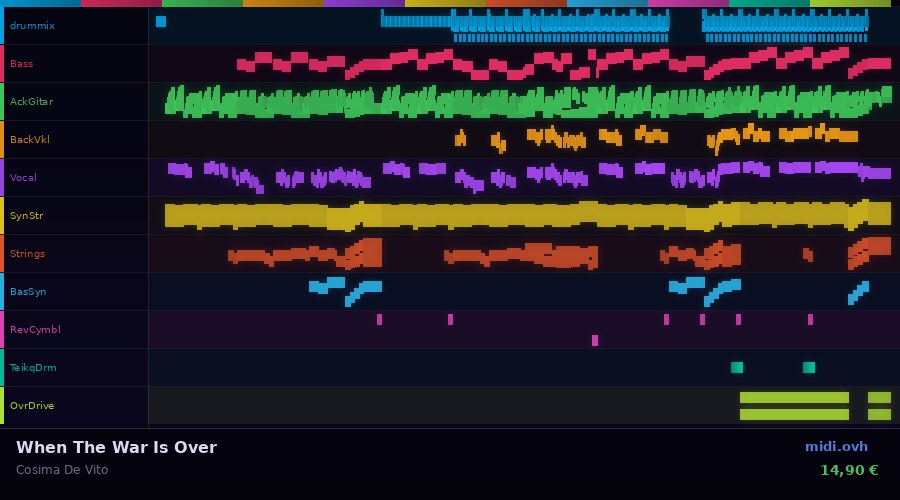
Task: Click the artist name Cosima De Vito
Action: click(62, 470)
